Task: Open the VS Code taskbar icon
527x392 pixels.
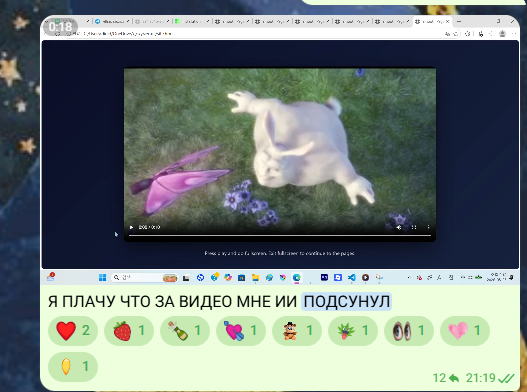Action: click(x=352, y=277)
